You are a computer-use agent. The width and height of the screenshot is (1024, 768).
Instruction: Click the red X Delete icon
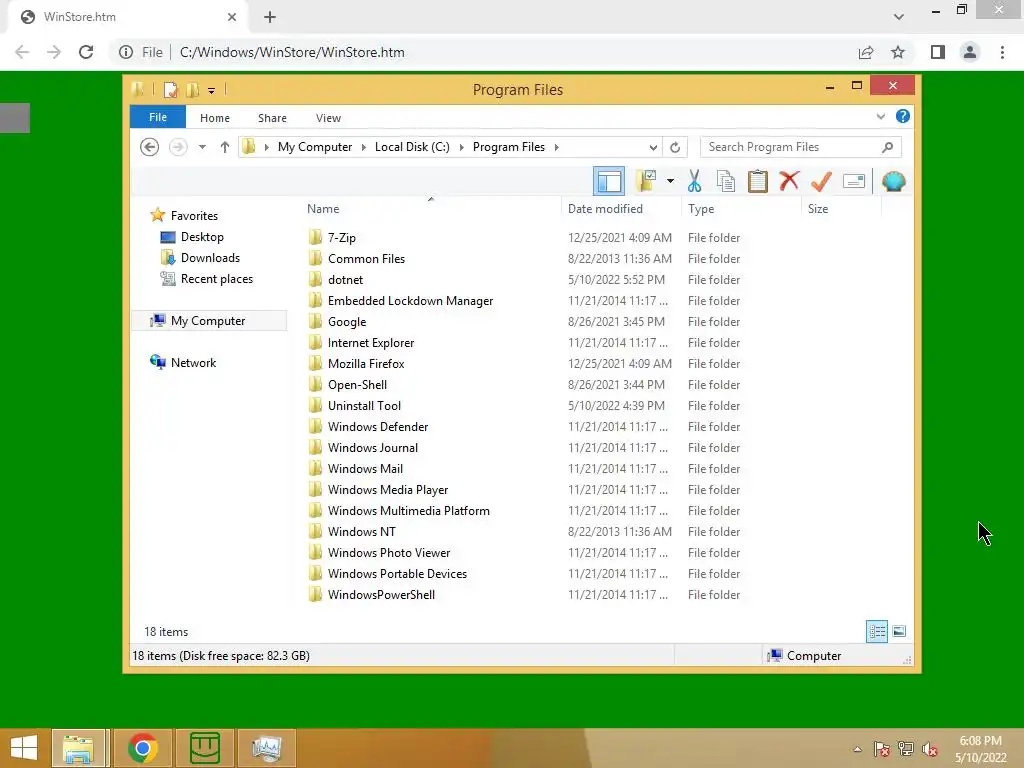tap(789, 180)
